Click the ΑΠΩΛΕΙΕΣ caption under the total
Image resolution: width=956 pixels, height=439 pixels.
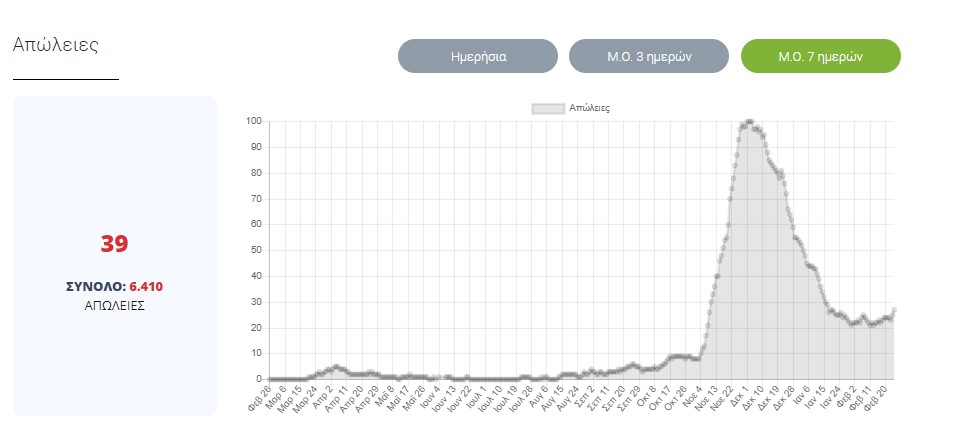[x=115, y=305]
